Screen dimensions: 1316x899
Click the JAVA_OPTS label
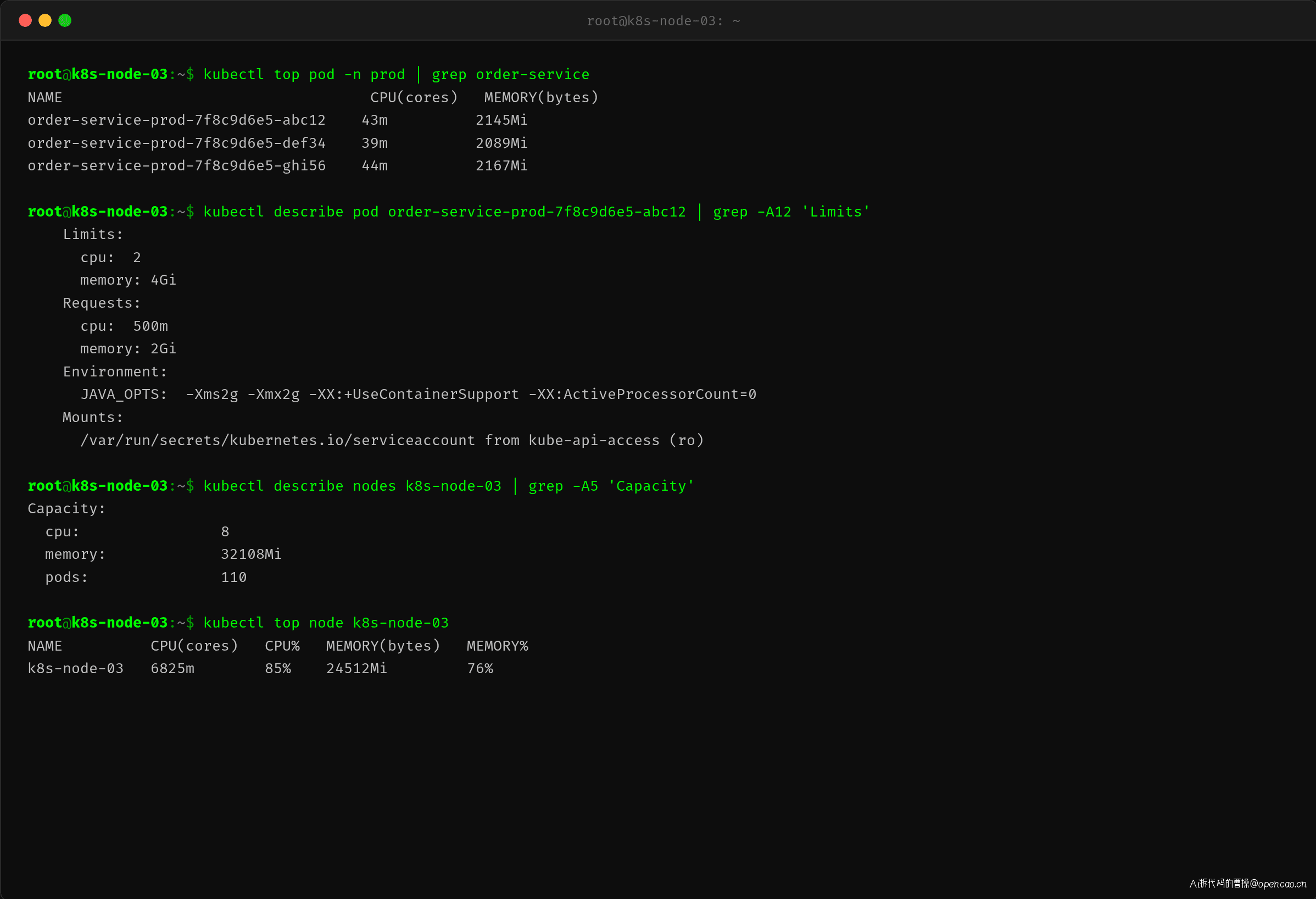point(124,395)
